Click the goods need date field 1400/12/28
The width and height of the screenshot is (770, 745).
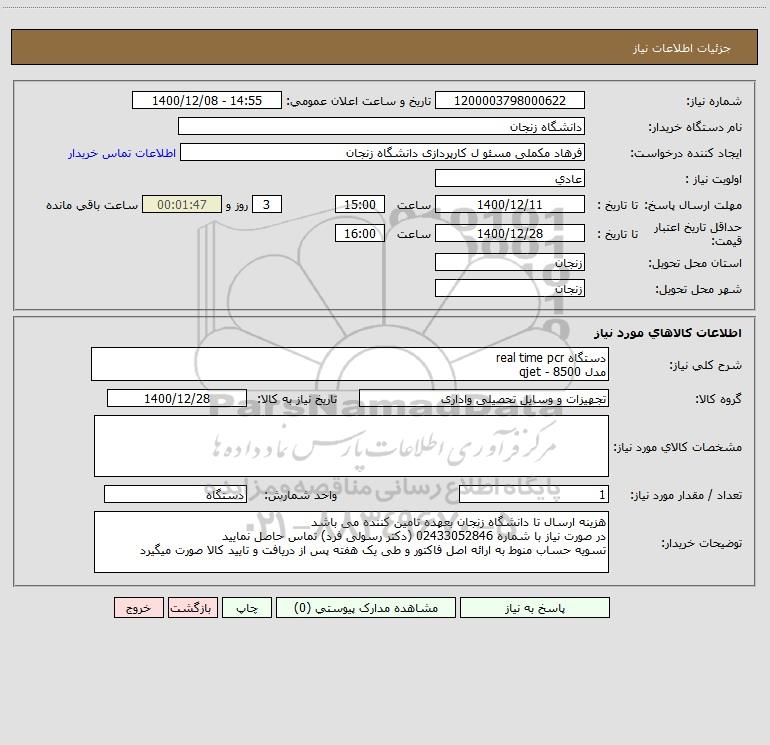[x=177, y=398]
